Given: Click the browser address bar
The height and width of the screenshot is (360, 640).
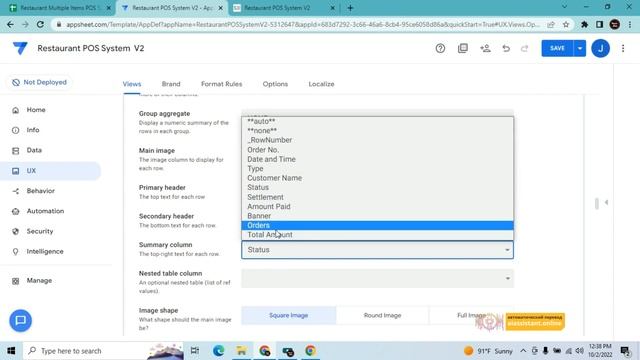Looking at the screenshot, I should tap(302, 24).
